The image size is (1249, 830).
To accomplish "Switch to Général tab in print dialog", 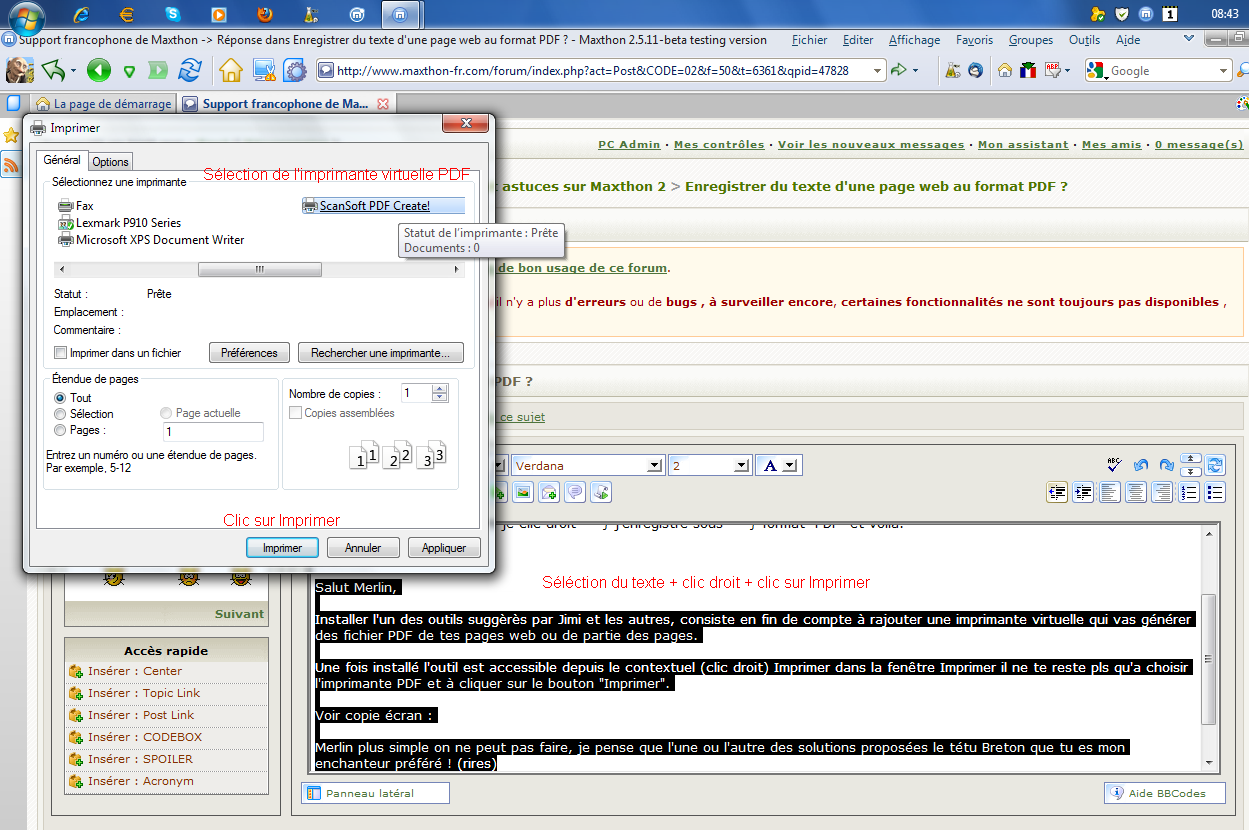I will pos(62,160).
